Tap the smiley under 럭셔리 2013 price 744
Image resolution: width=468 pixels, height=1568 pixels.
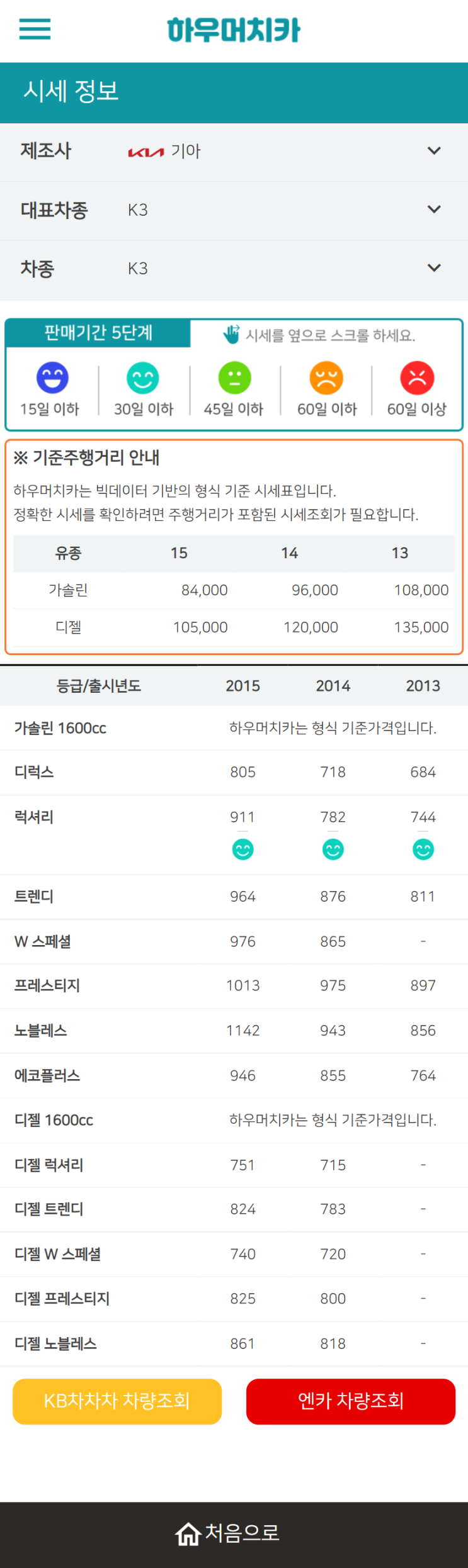click(423, 849)
